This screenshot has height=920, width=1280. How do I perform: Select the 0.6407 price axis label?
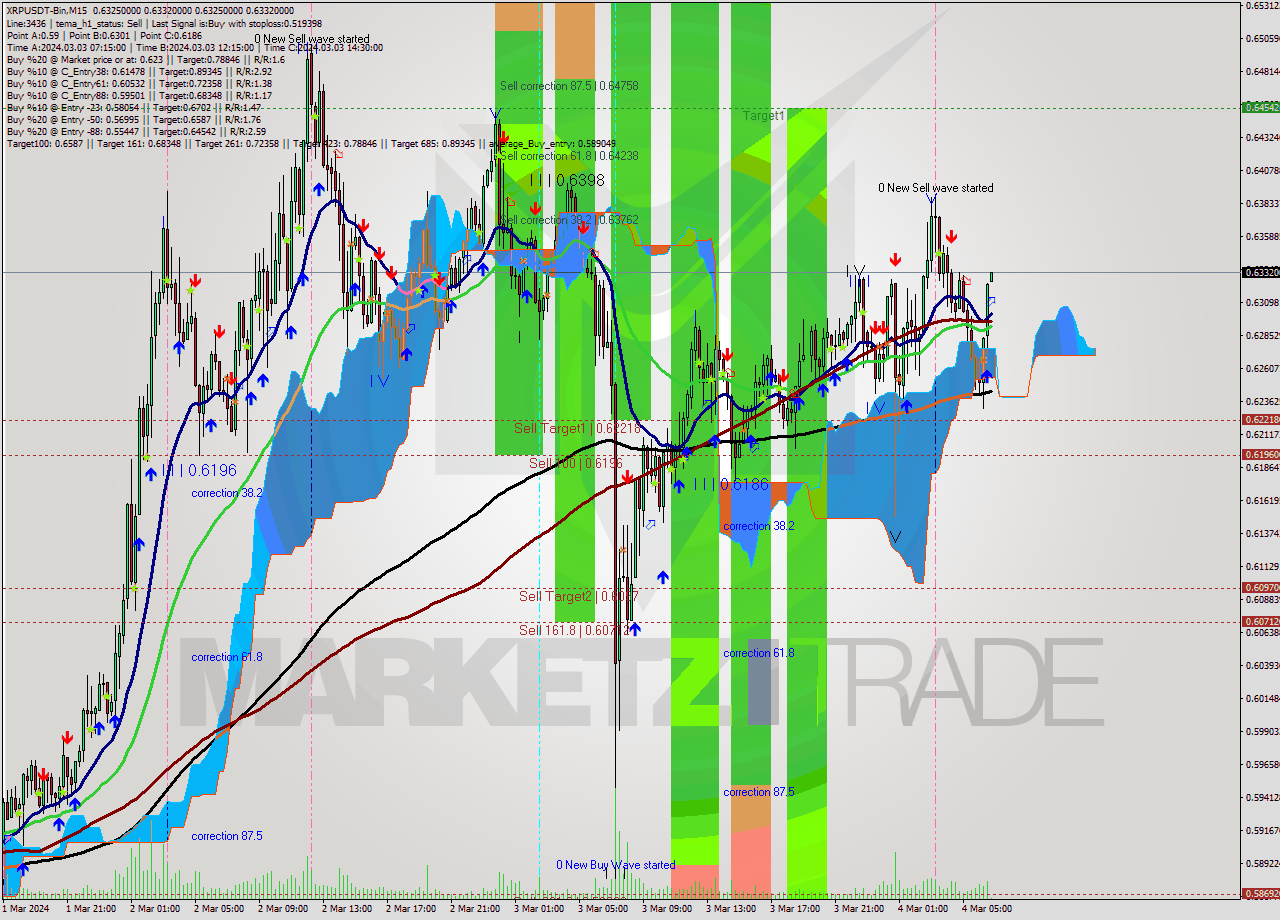[1262, 170]
